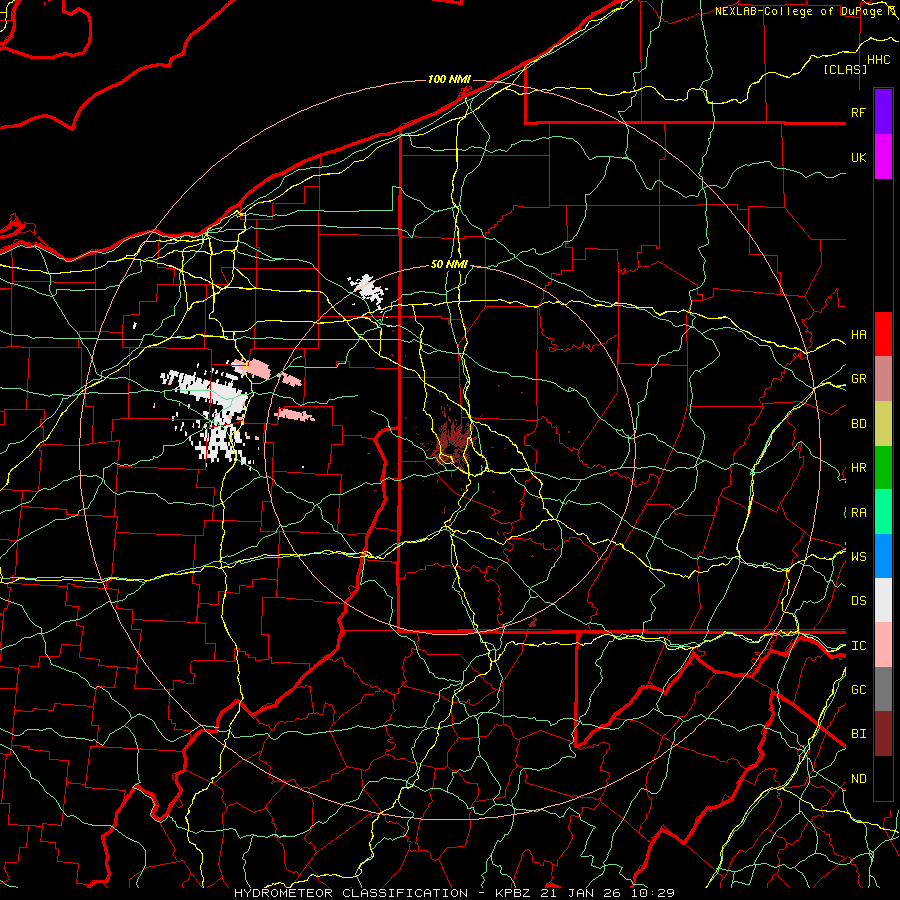Image resolution: width=900 pixels, height=900 pixels.
Task: Click the ND black legend swatch
Action: (883, 778)
